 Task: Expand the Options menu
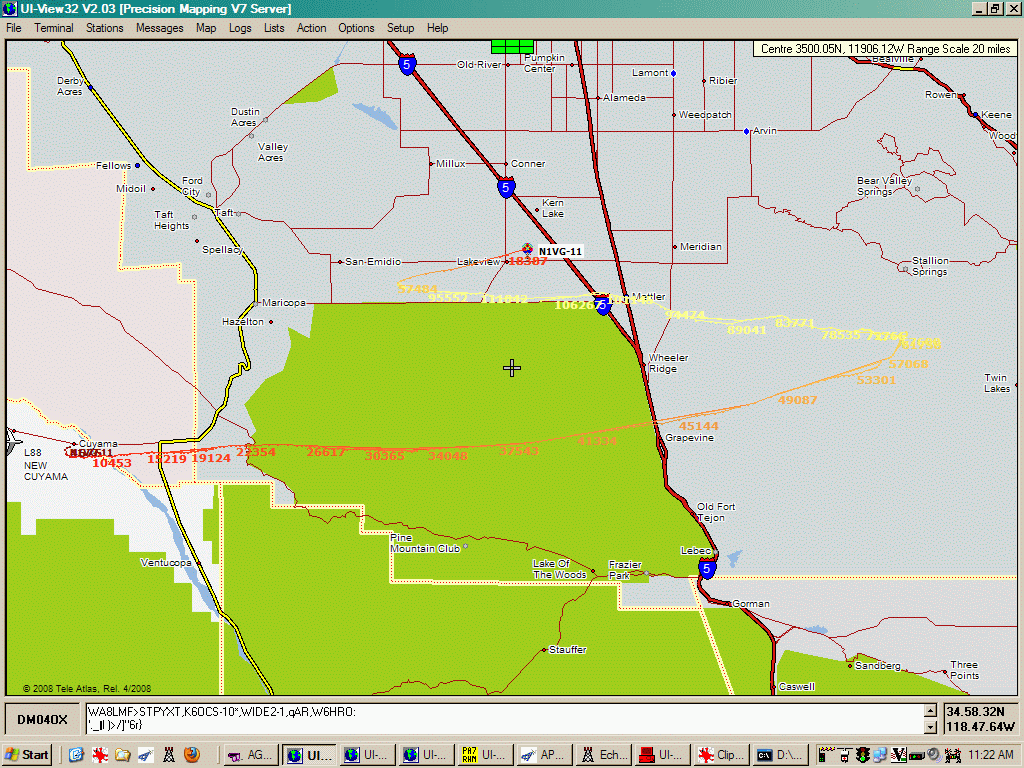[356, 28]
